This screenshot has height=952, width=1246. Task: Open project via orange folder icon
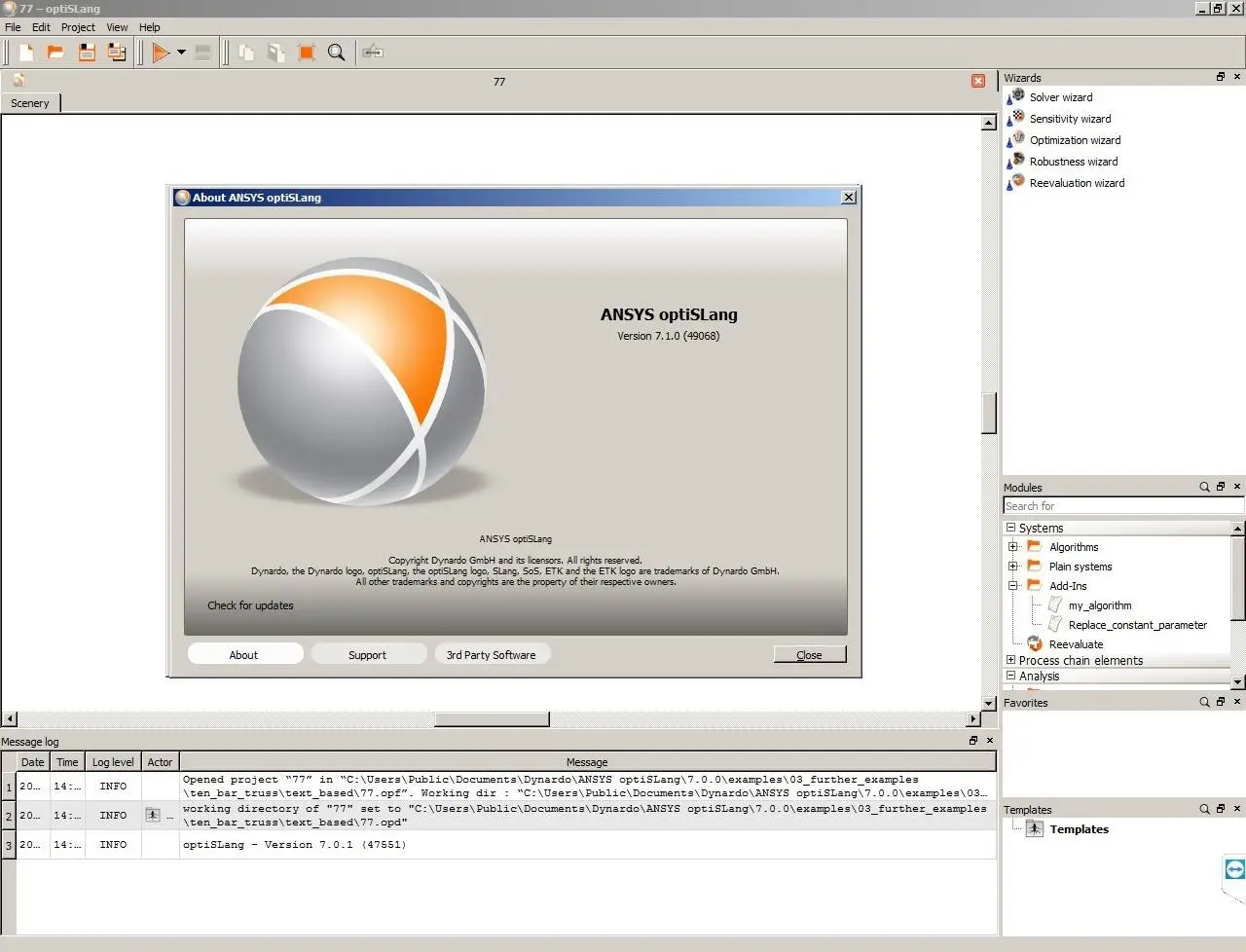55,53
